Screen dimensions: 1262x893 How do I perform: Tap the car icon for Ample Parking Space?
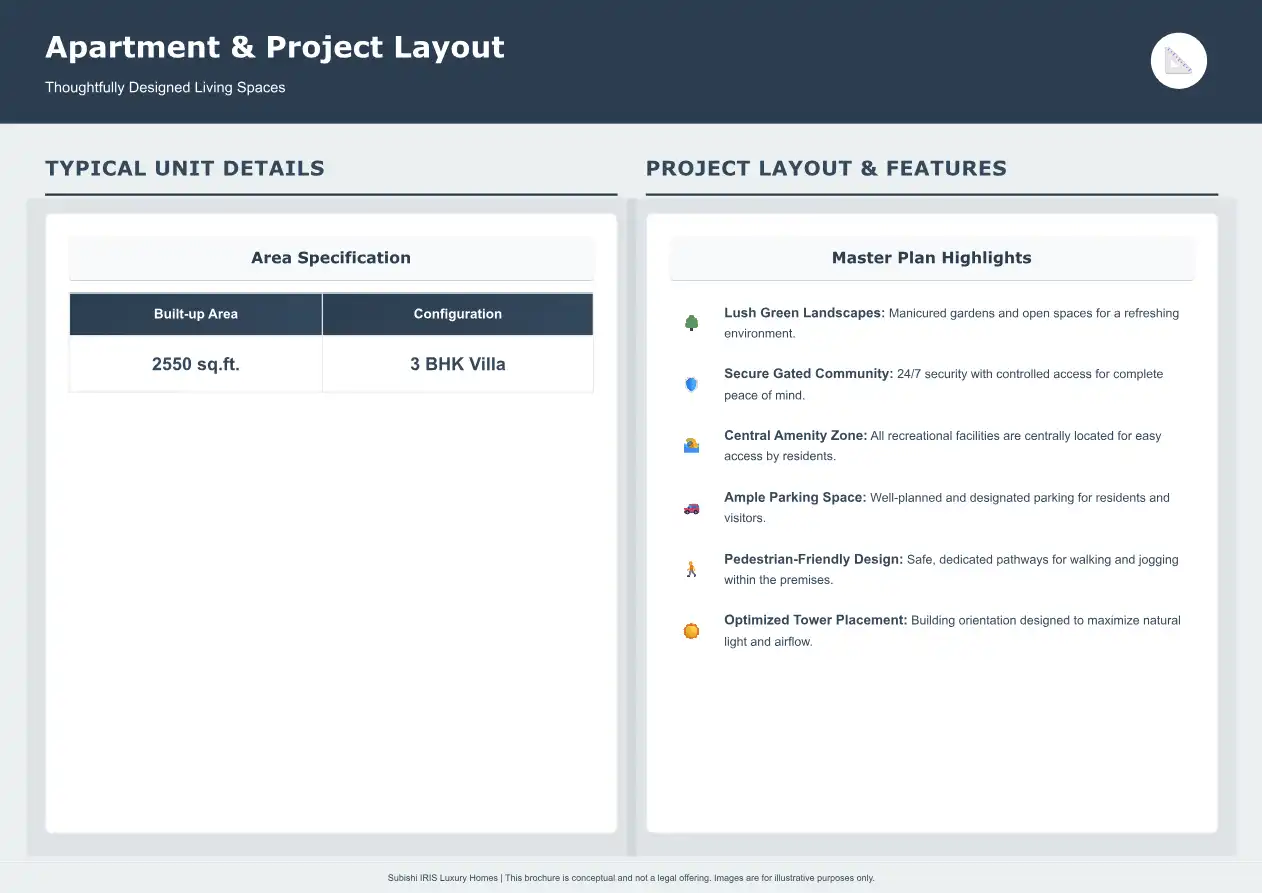[x=691, y=508]
